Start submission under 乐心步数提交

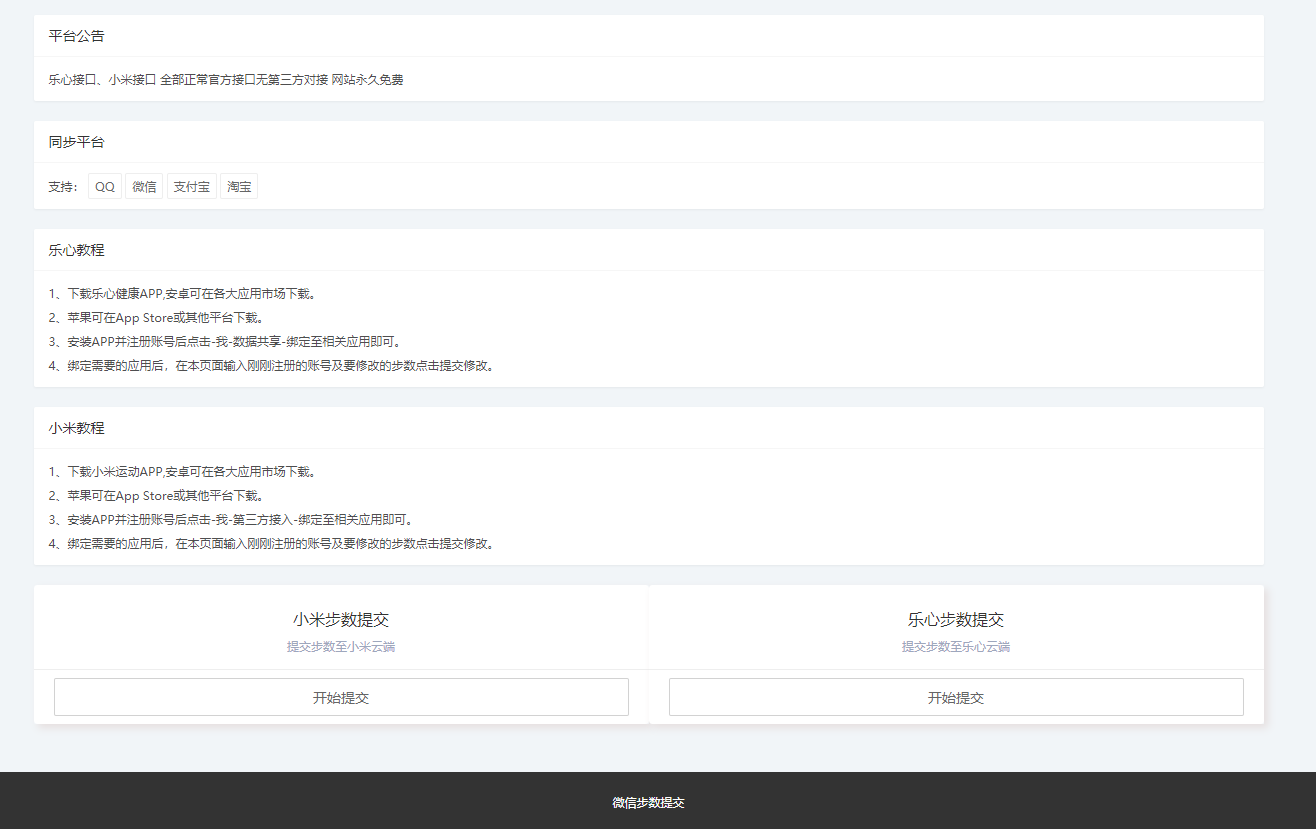956,697
